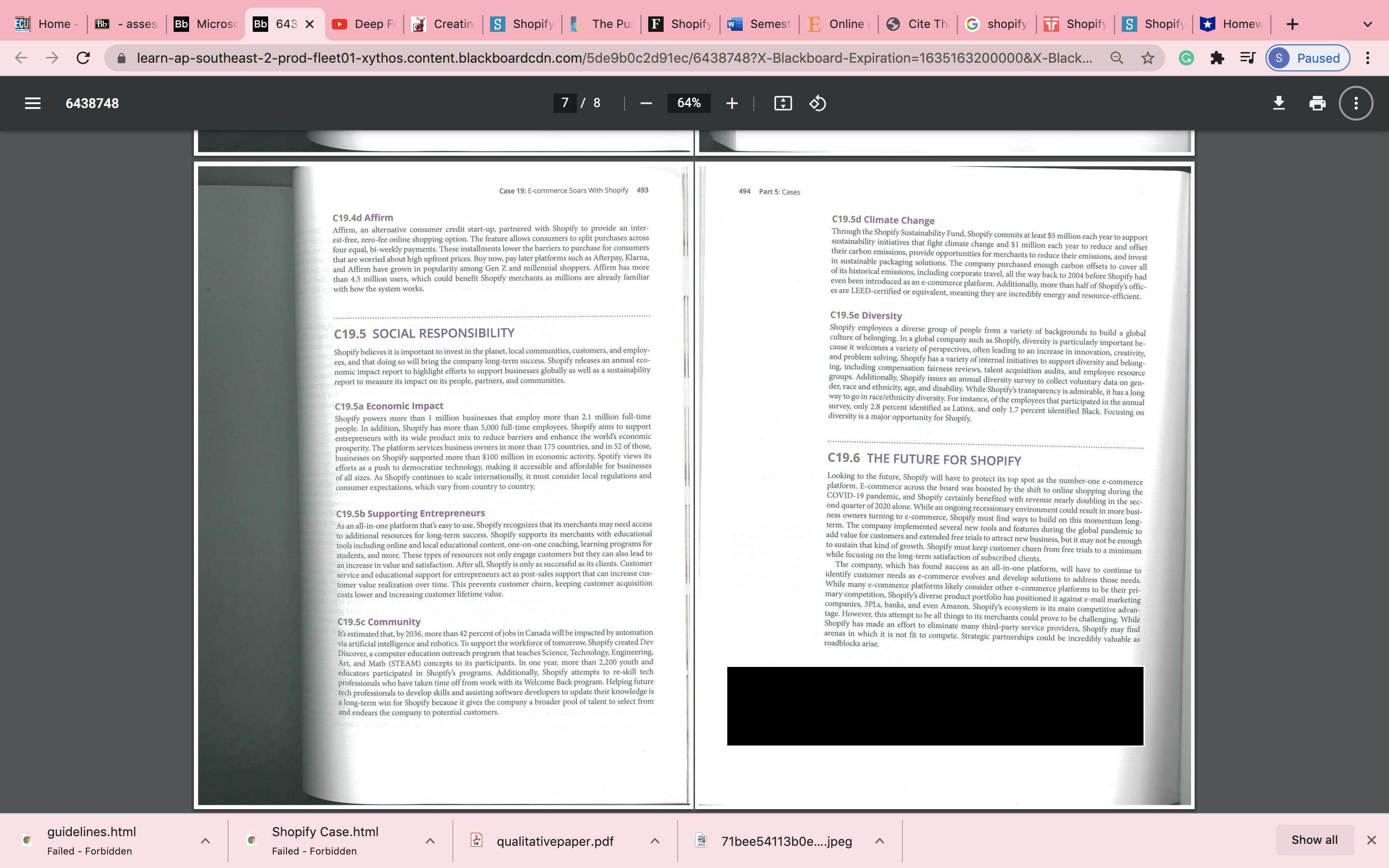This screenshot has width=1389, height=868.
Task: Switch to the shopify Google search tab
Action: click(x=997, y=24)
